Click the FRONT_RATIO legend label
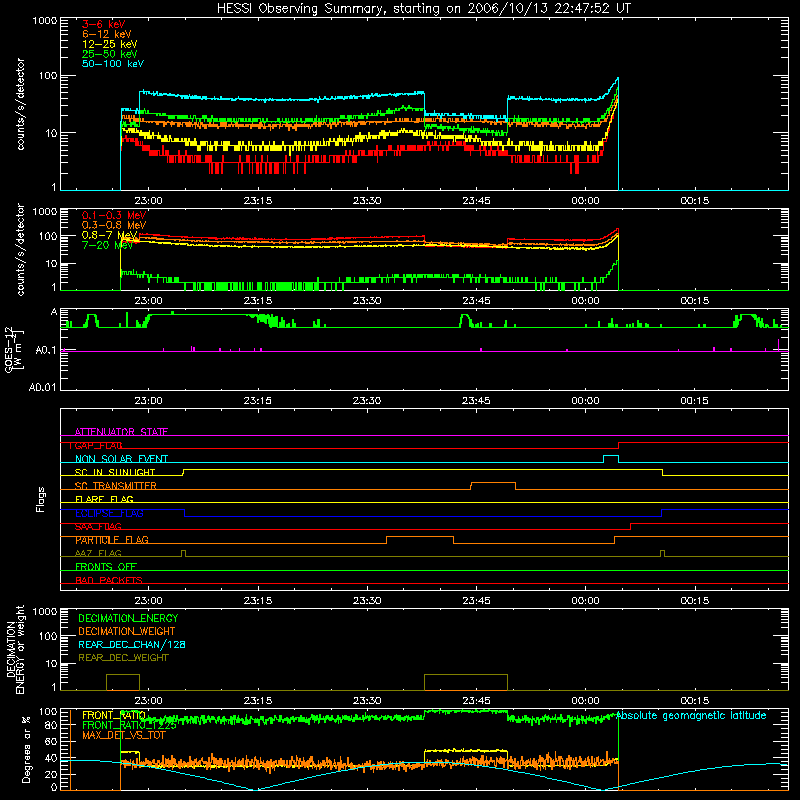Viewport: 800px width, 800px height. [x=114, y=715]
